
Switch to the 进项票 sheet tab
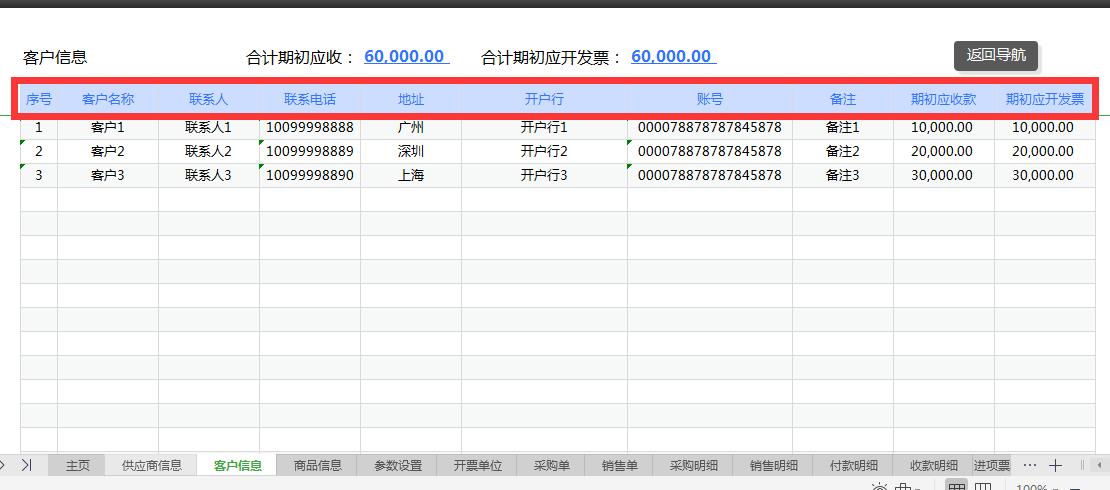992,465
